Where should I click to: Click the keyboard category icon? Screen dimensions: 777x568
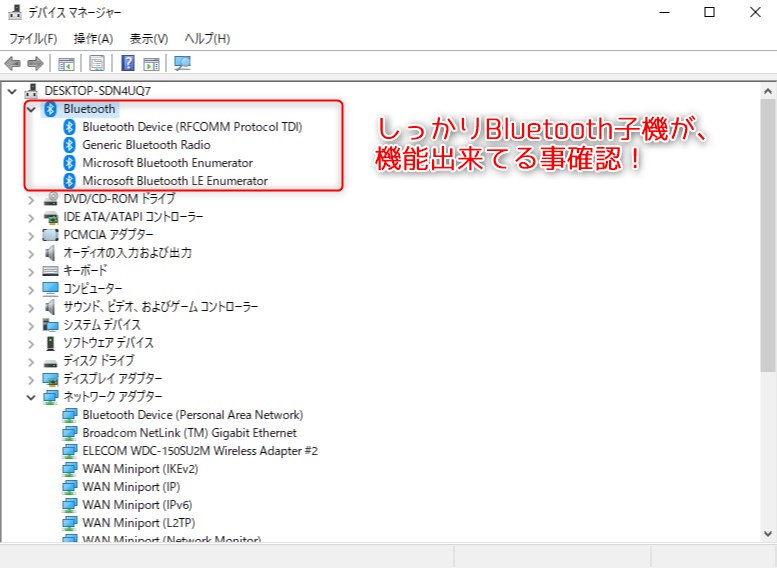[x=51, y=271]
